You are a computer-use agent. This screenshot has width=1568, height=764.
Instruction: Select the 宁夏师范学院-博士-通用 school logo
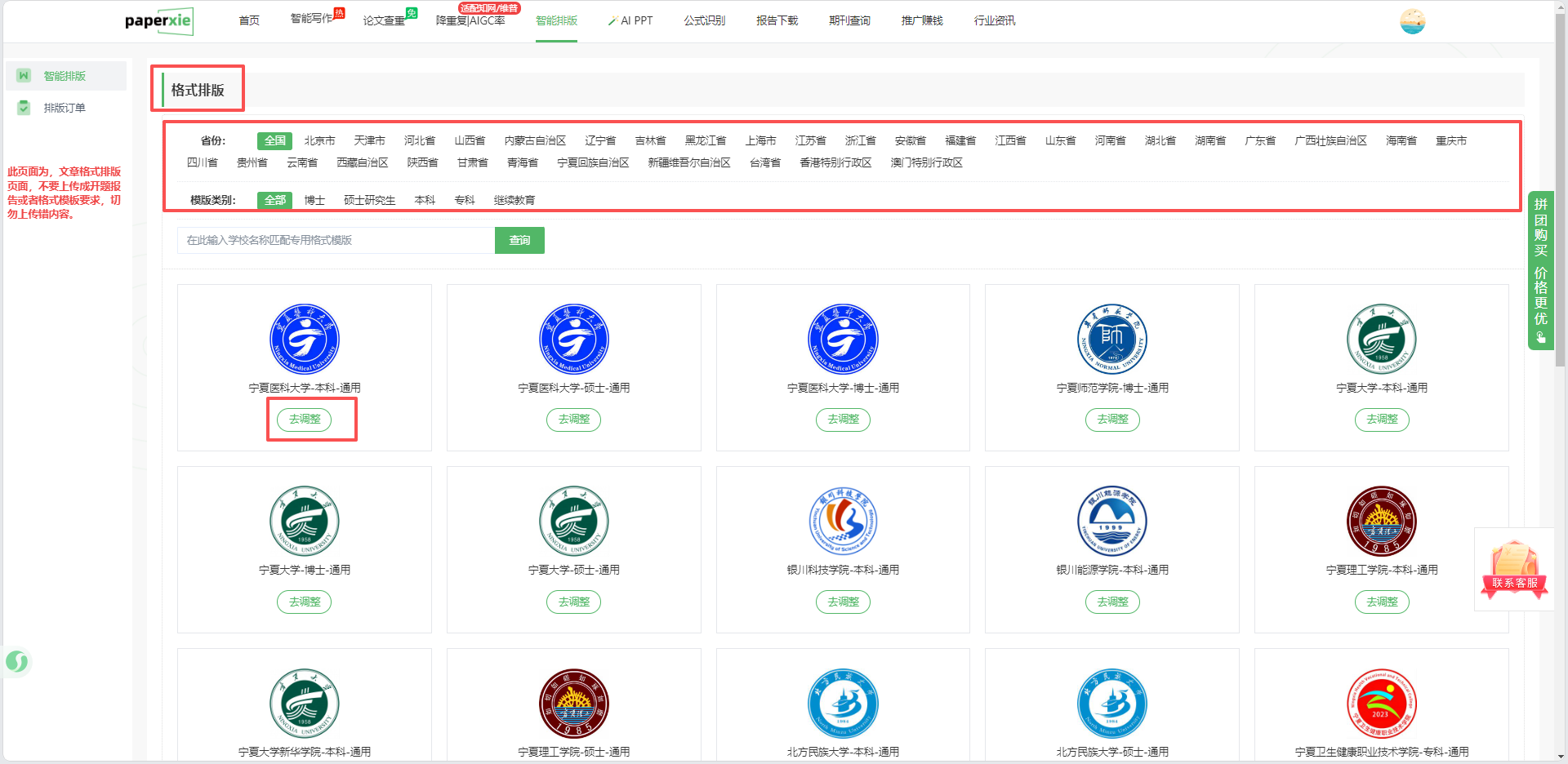(1111, 339)
